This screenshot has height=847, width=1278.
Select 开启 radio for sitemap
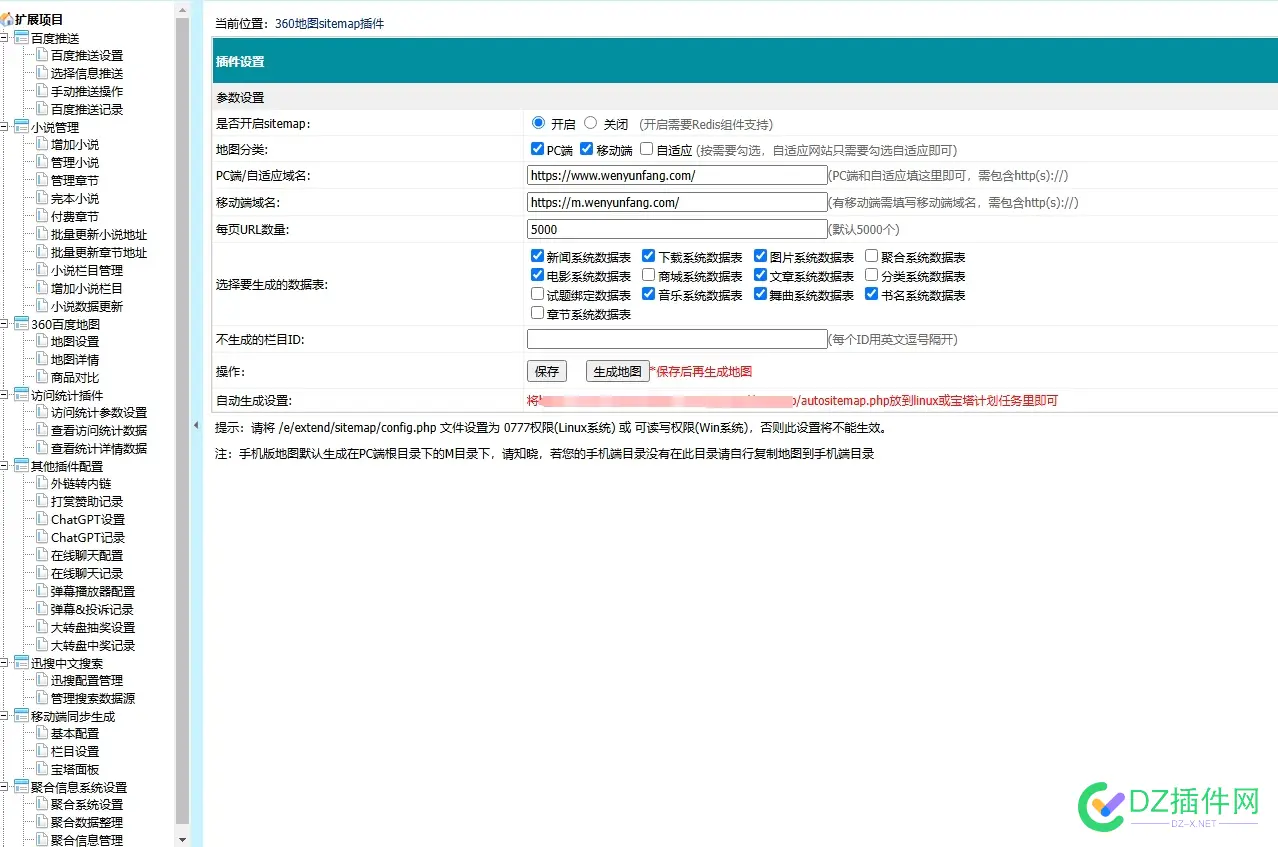539,123
